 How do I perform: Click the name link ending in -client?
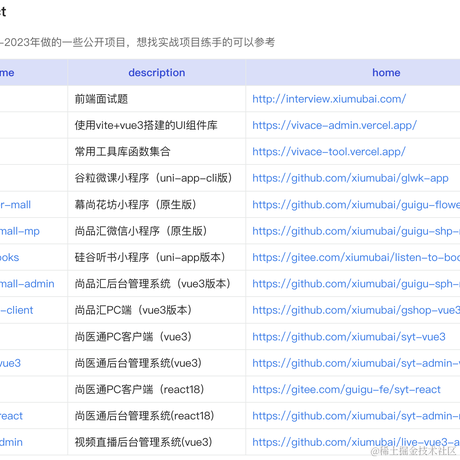click(x=16, y=310)
